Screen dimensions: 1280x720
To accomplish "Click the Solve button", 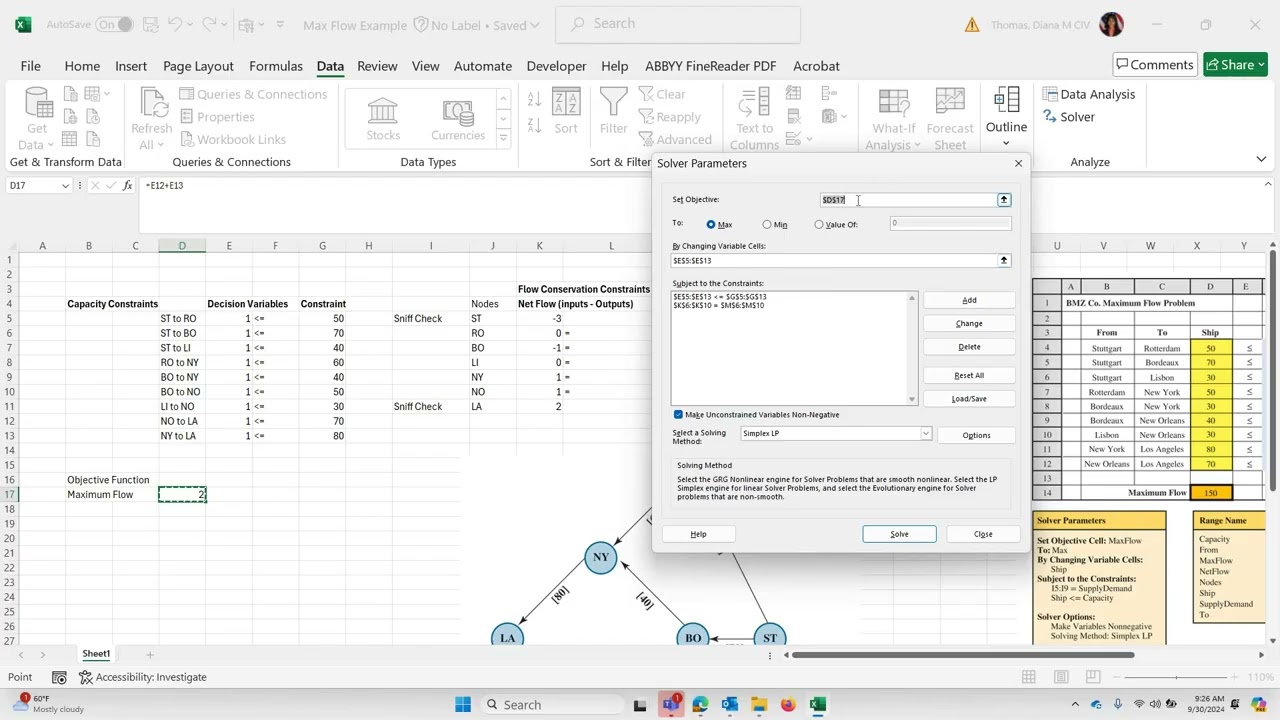I will [x=899, y=534].
